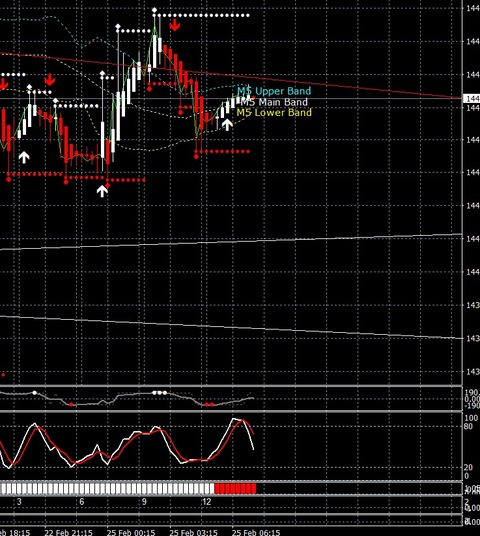Screen dimensions: 480x536
Task: Click the stochastic scale value 80
Action: (x=468, y=426)
